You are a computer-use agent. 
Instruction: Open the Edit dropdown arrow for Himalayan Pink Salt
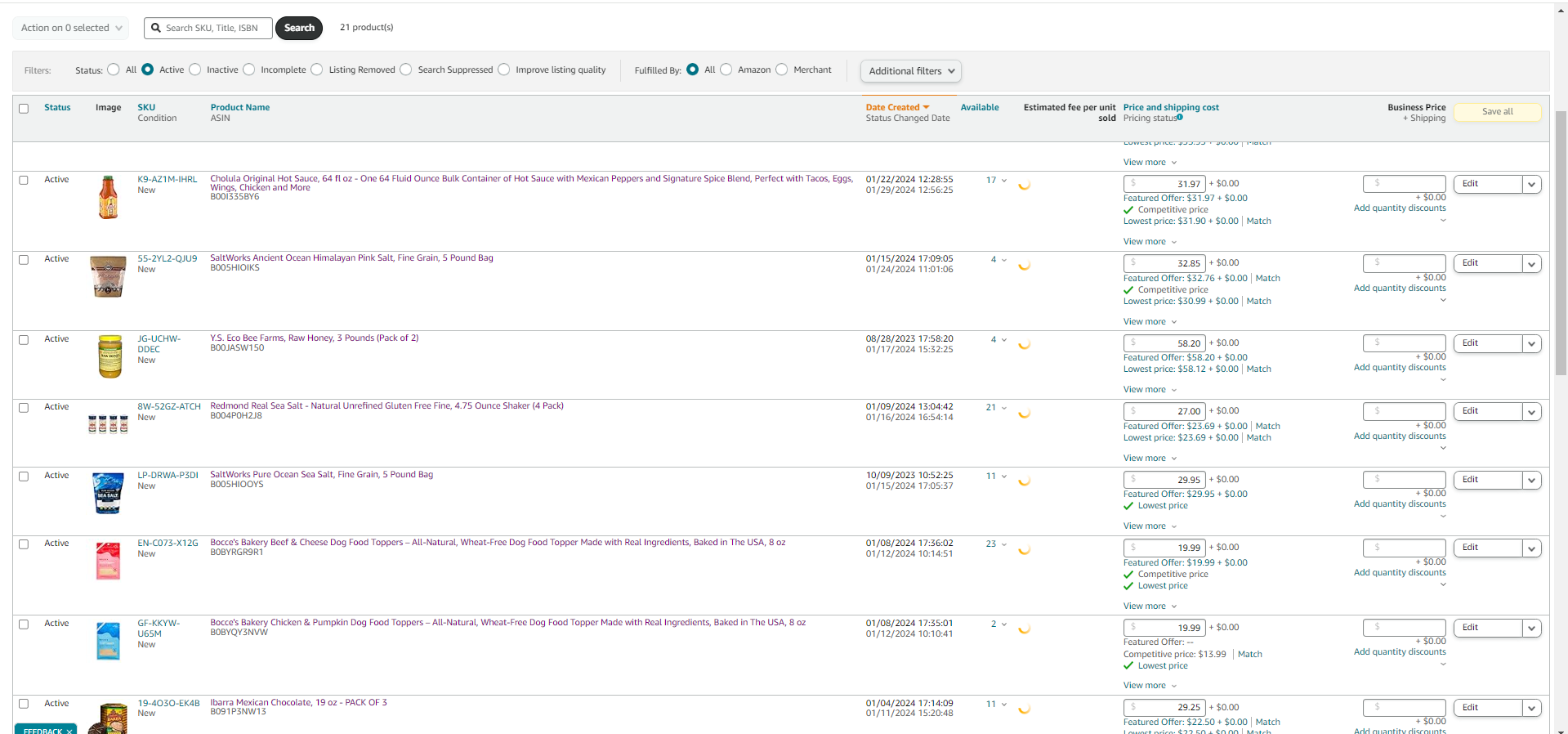pos(1532,264)
